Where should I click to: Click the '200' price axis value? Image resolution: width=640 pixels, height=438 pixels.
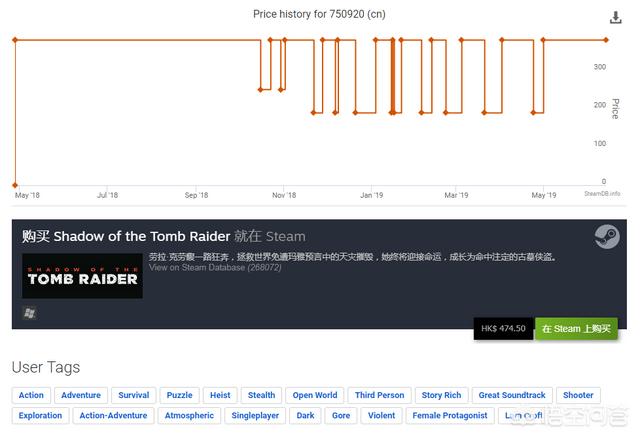[x=600, y=105]
